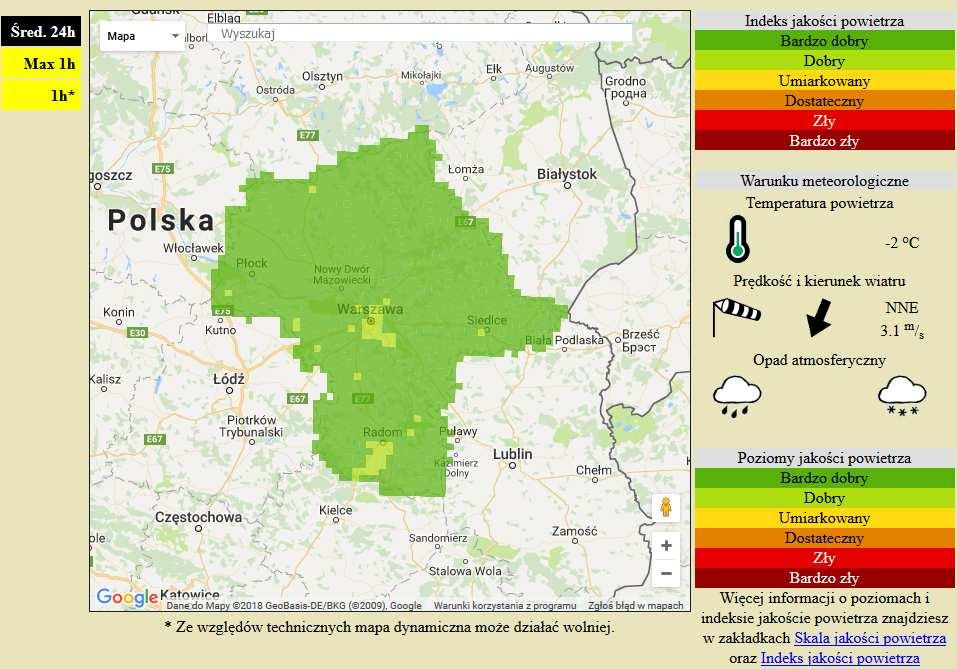Click Indeks jakości powietrza header

[825, 21]
